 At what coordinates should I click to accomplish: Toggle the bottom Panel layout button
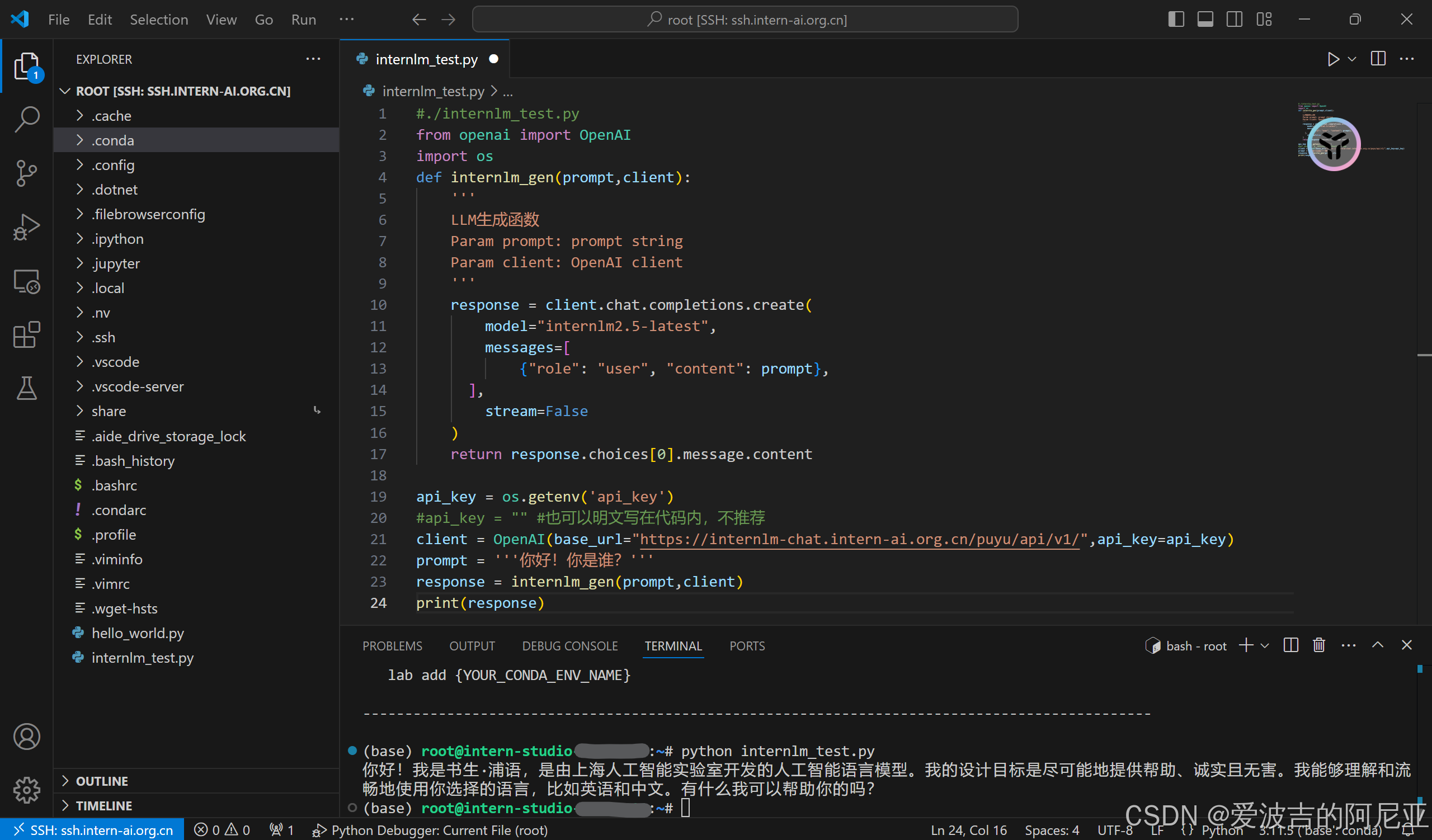click(1205, 20)
